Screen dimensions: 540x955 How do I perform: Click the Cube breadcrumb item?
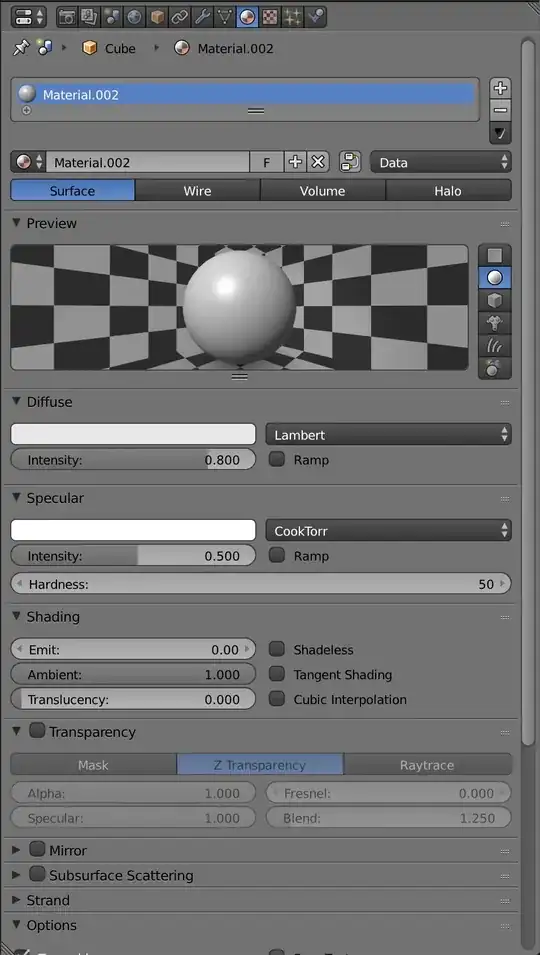click(109, 48)
